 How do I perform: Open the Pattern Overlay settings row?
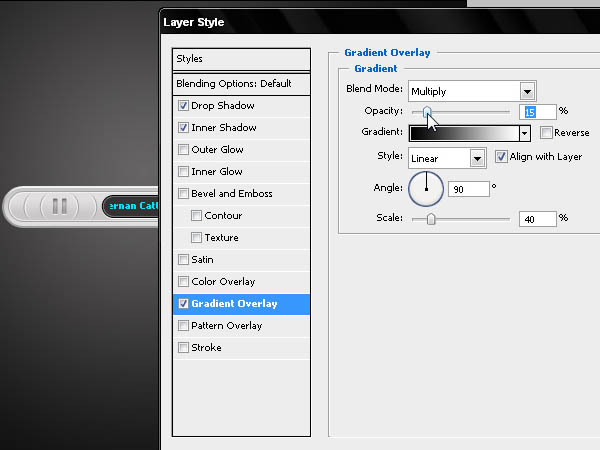[241, 326]
